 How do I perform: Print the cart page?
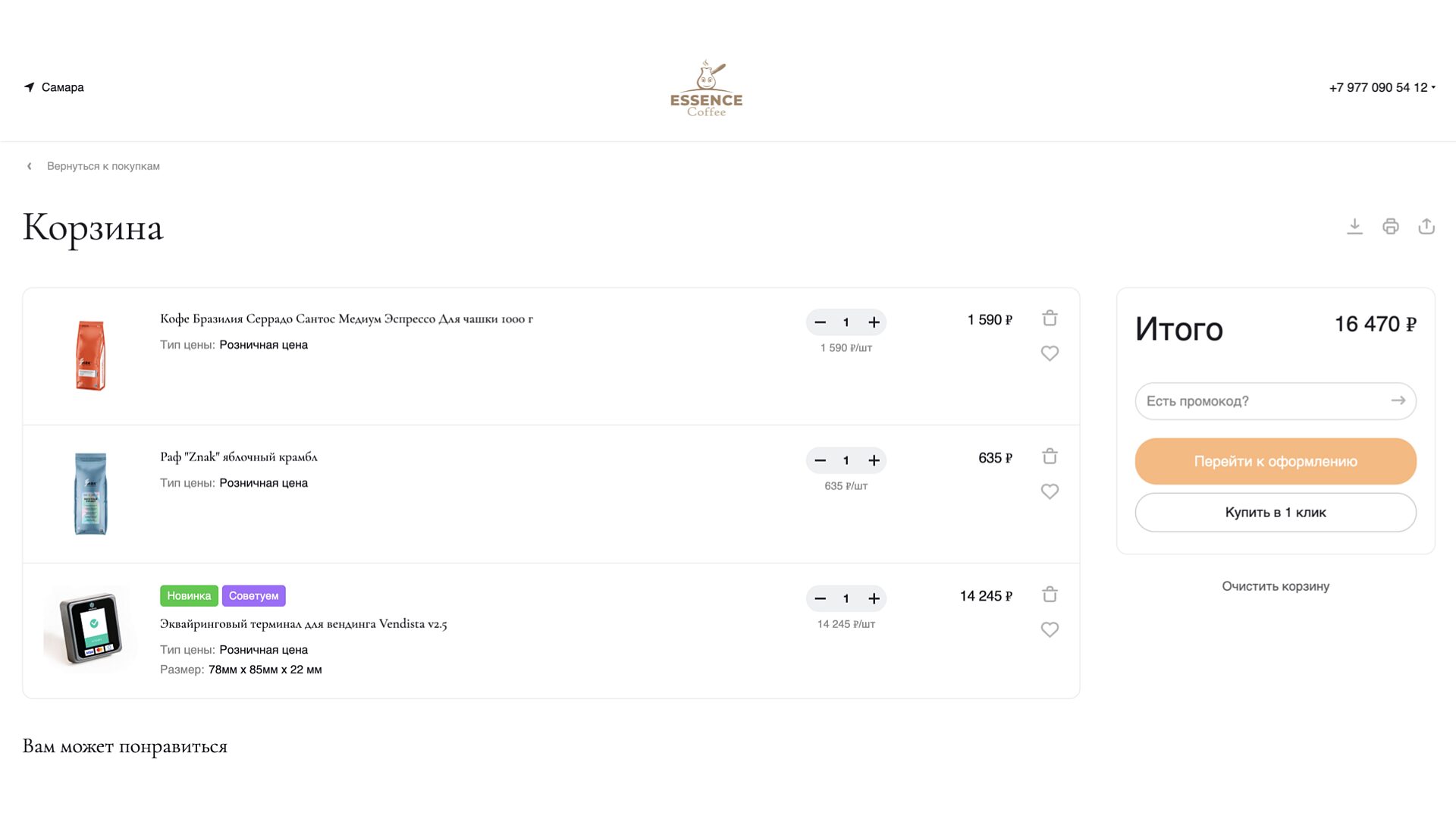1390,226
